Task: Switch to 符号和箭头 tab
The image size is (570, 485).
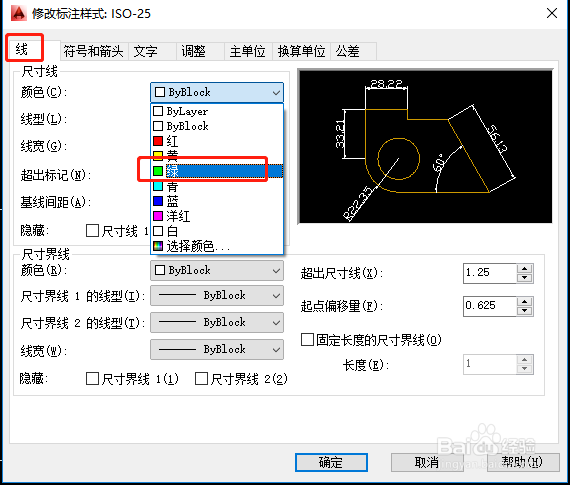Action: click(93, 51)
